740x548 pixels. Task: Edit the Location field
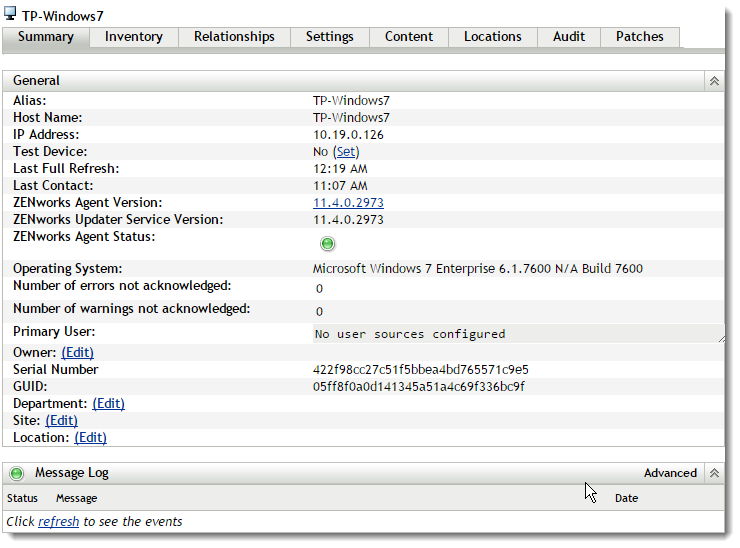pyautogui.click(x=90, y=438)
